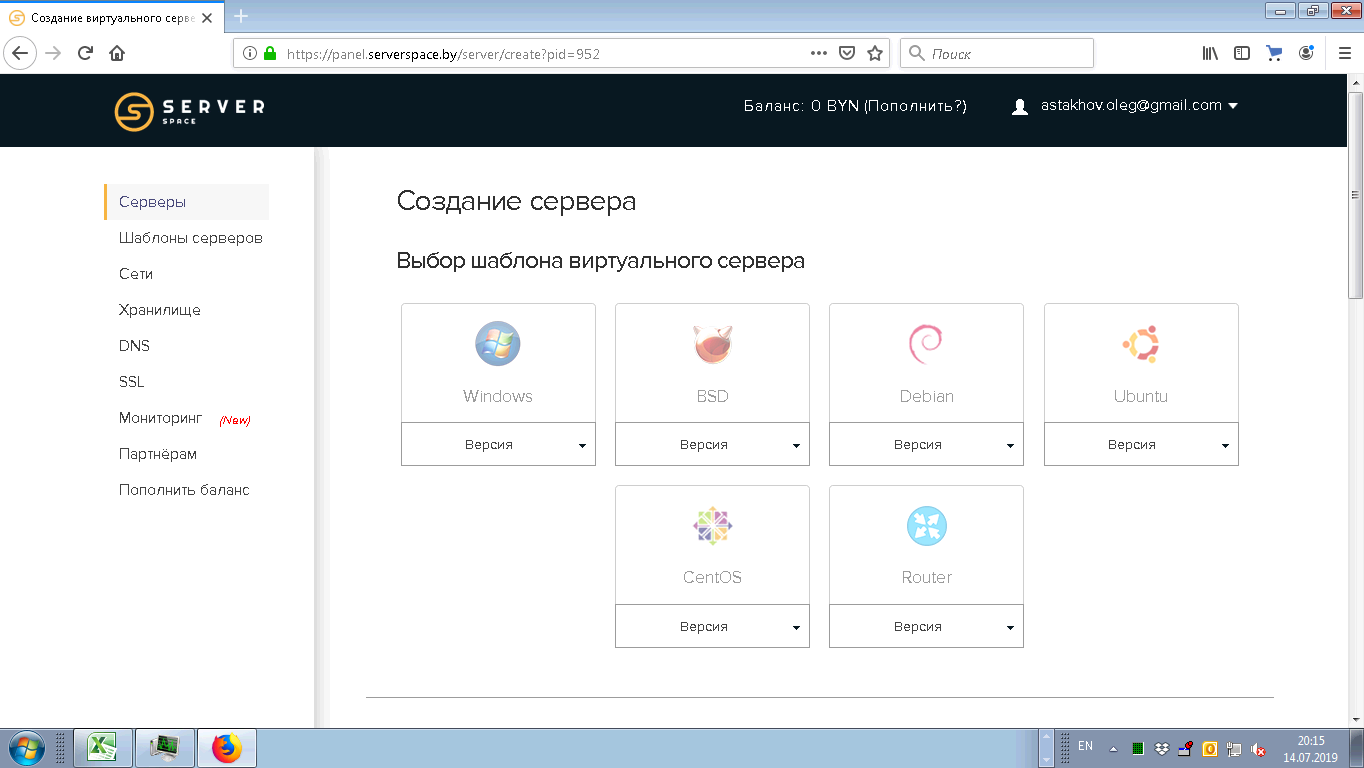
Task: Click the Windows OS template icon
Action: [x=497, y=344]
